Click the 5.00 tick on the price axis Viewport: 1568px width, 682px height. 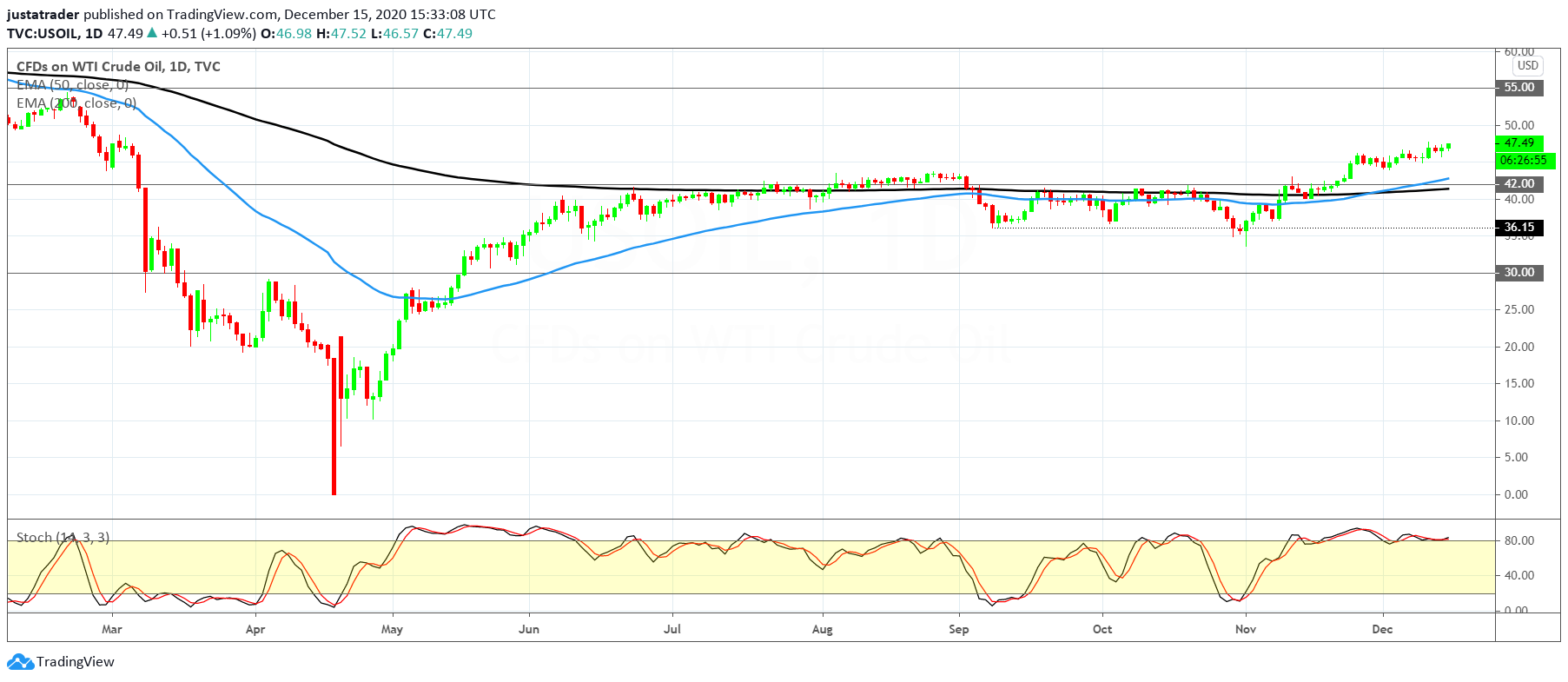click(x=1516, y=458)
